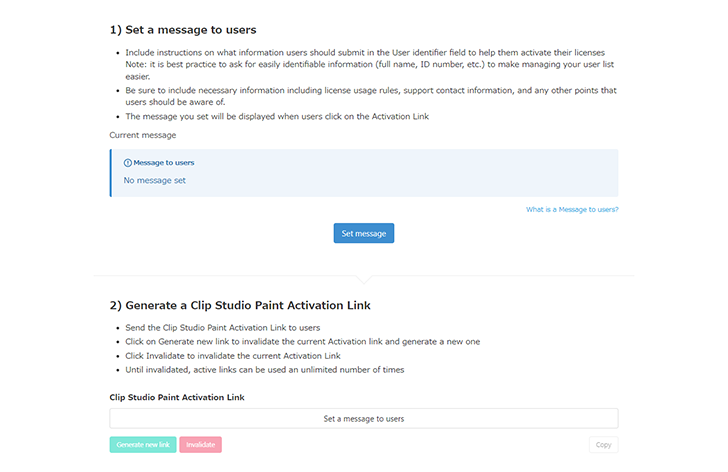
Task: Click the bullet starting 'Click on Generate new link'
Action: point(302,342)
